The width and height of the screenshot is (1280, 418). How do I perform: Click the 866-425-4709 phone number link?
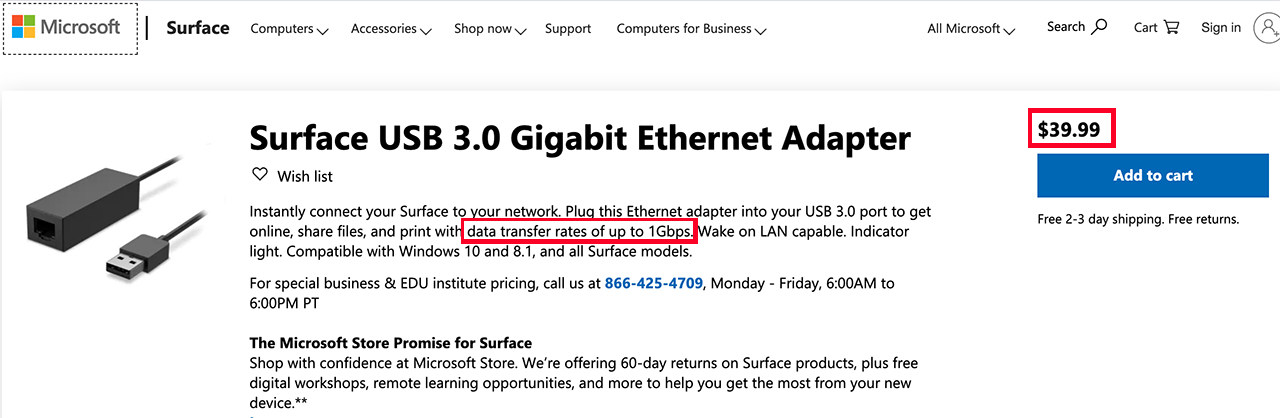pyautogui.click(x=654, y=284)
